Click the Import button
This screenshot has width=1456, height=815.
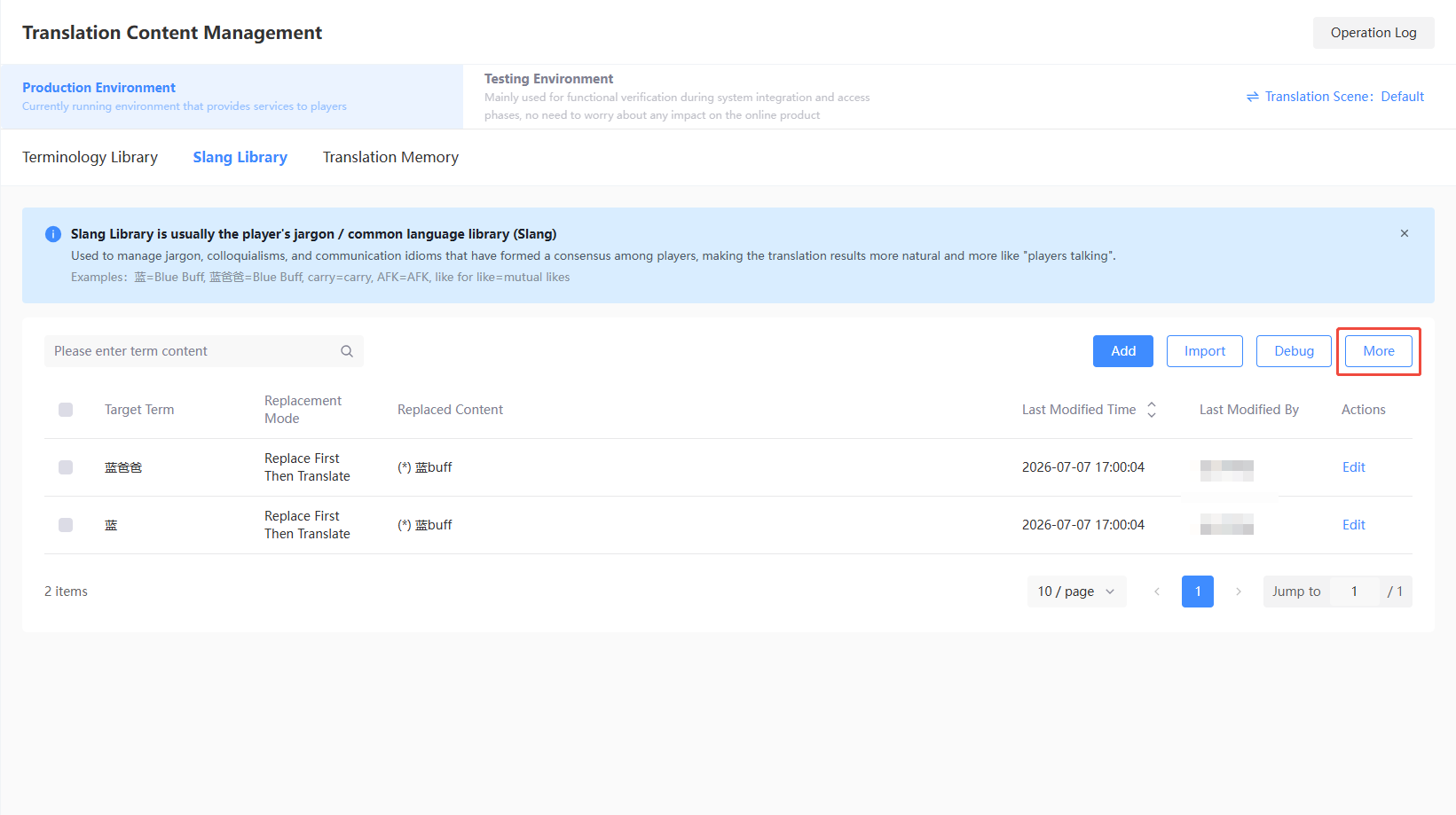tap(1205, 351)
